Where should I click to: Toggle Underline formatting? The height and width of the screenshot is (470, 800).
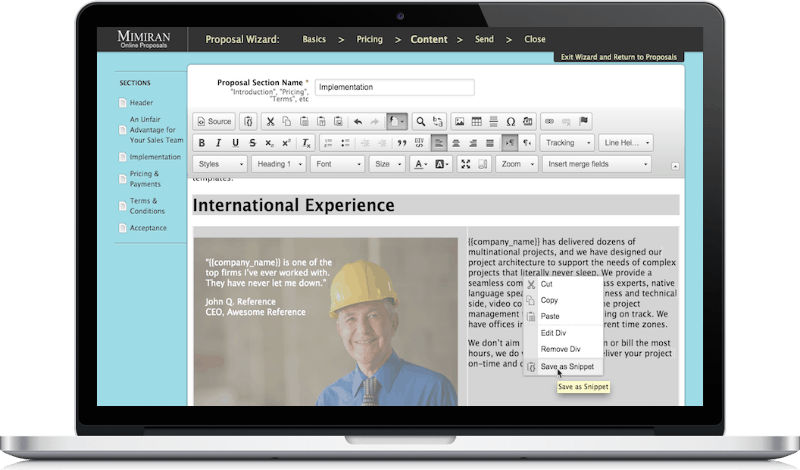pos(235,143)
